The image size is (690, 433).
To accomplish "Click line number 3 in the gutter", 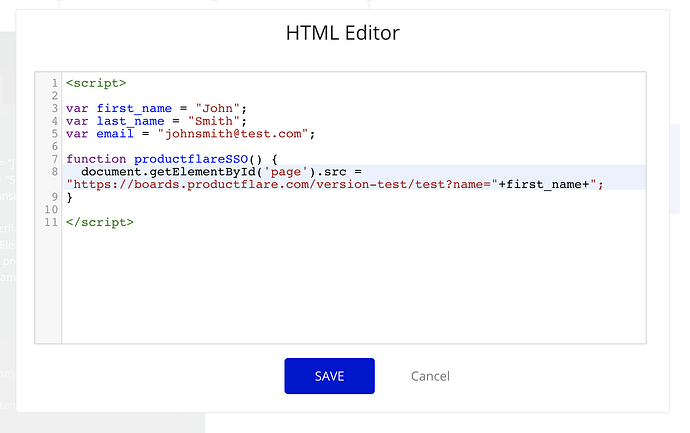I will point(55,108).
